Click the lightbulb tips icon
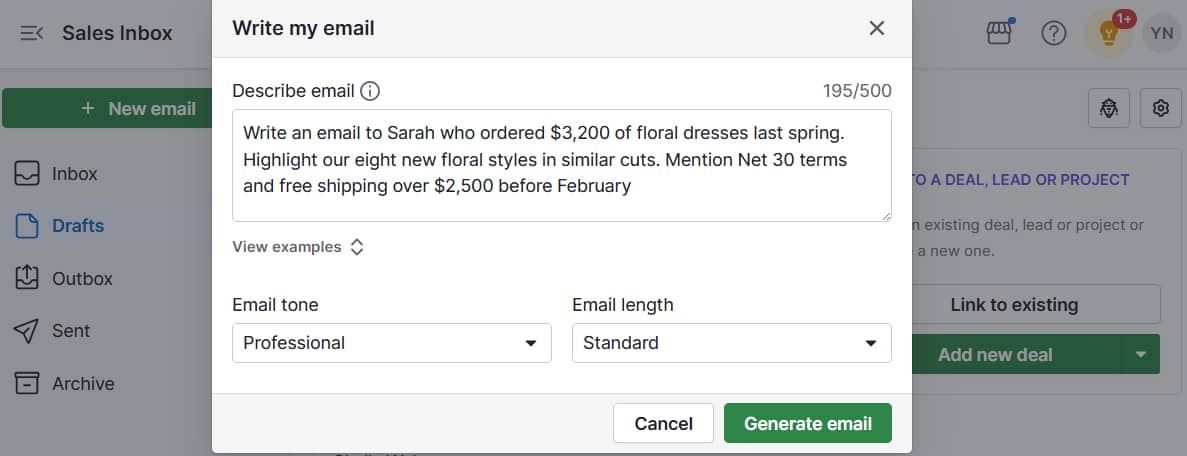The image size is (1187, 456). pos(1108,33)
